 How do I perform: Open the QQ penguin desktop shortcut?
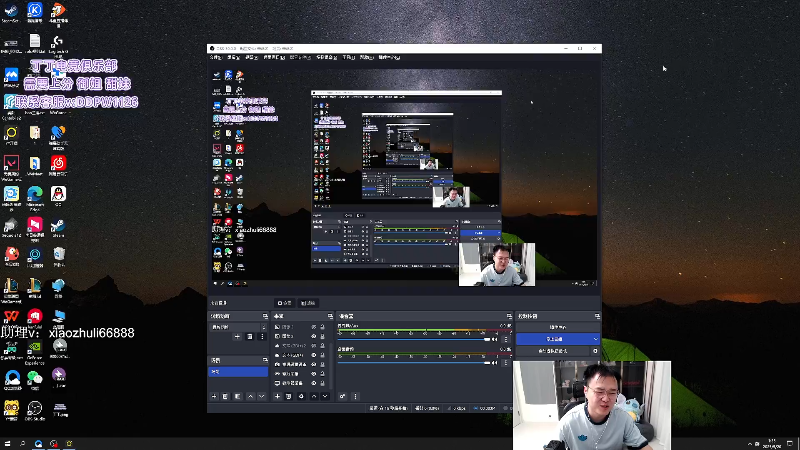[58, 196]
